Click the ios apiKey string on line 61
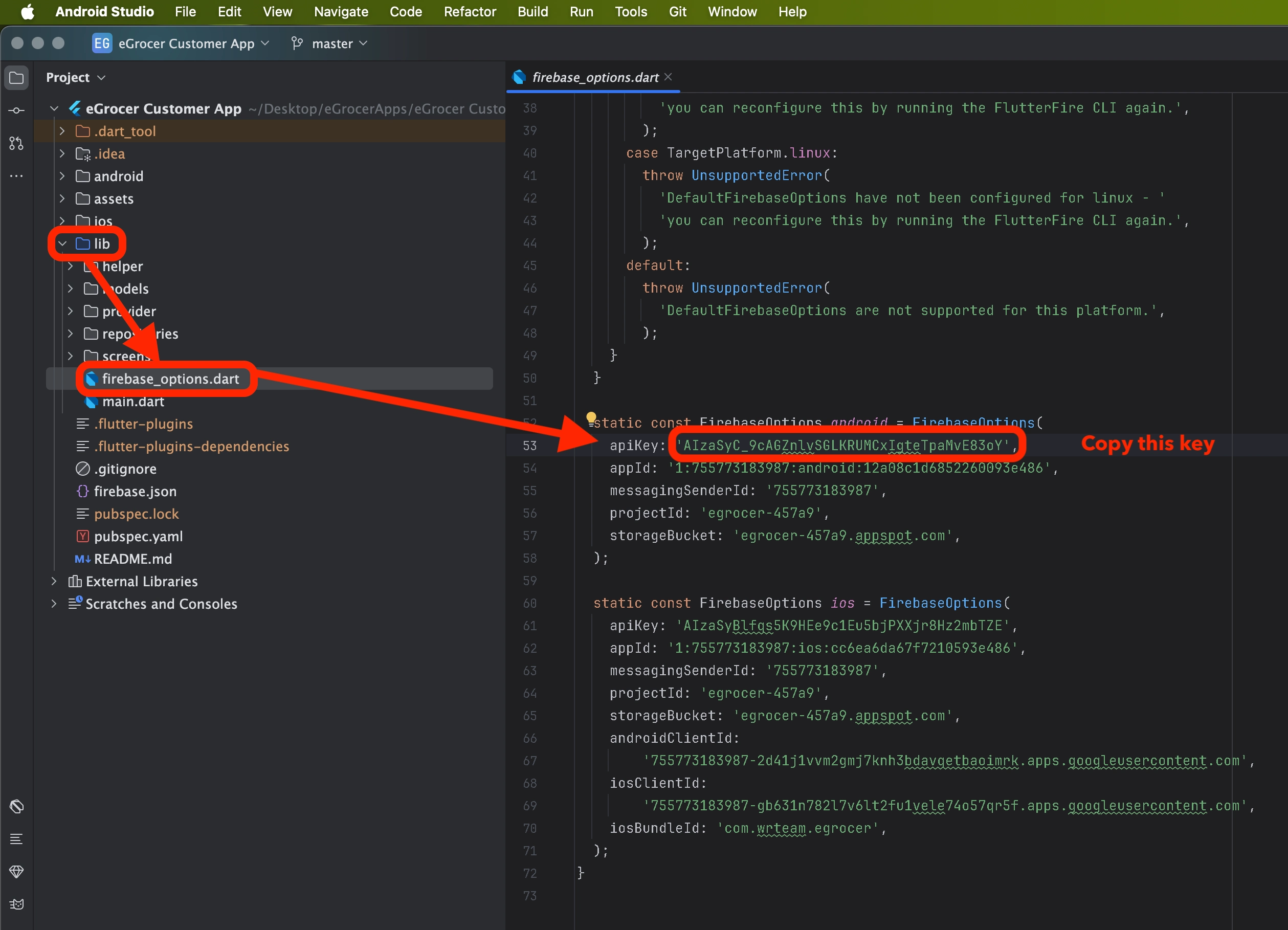 (843, 626)
